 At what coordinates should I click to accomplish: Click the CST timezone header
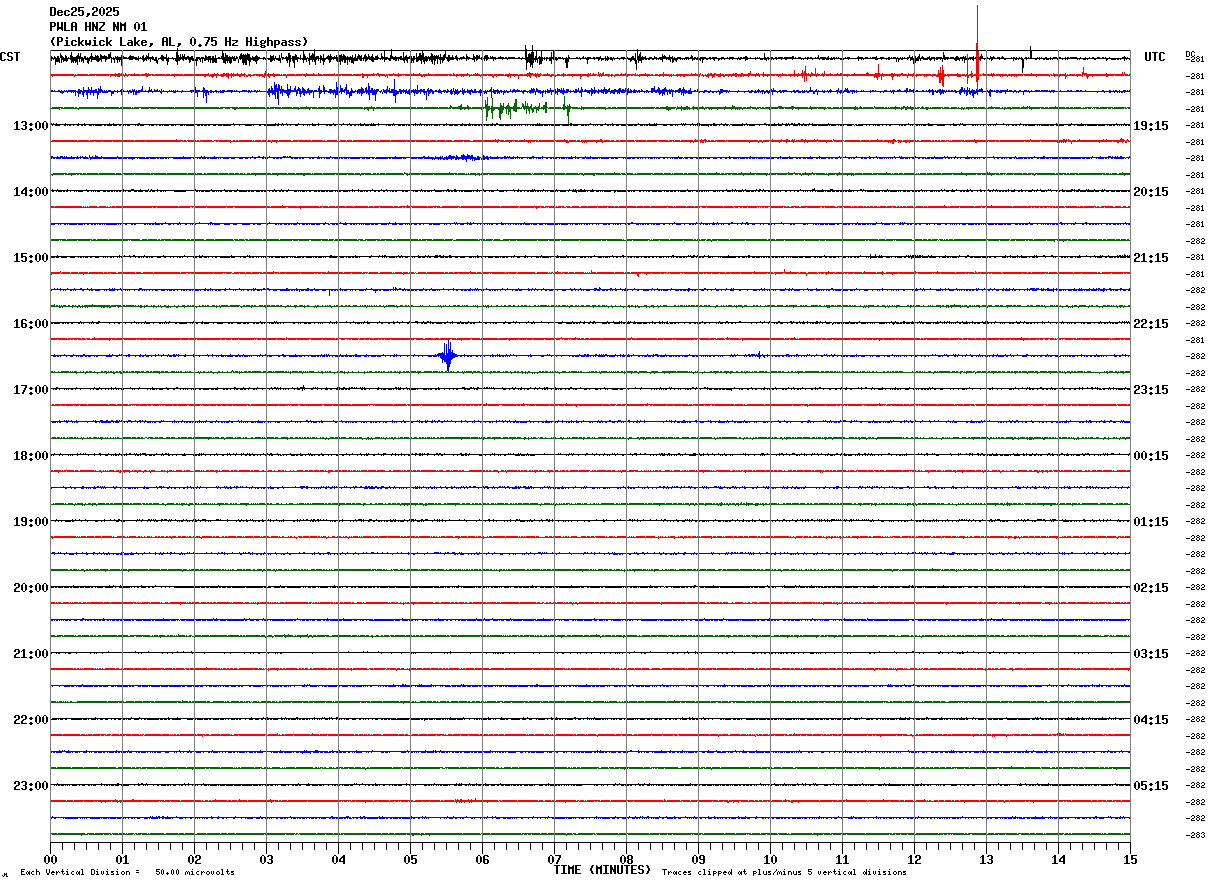point(10,57)
